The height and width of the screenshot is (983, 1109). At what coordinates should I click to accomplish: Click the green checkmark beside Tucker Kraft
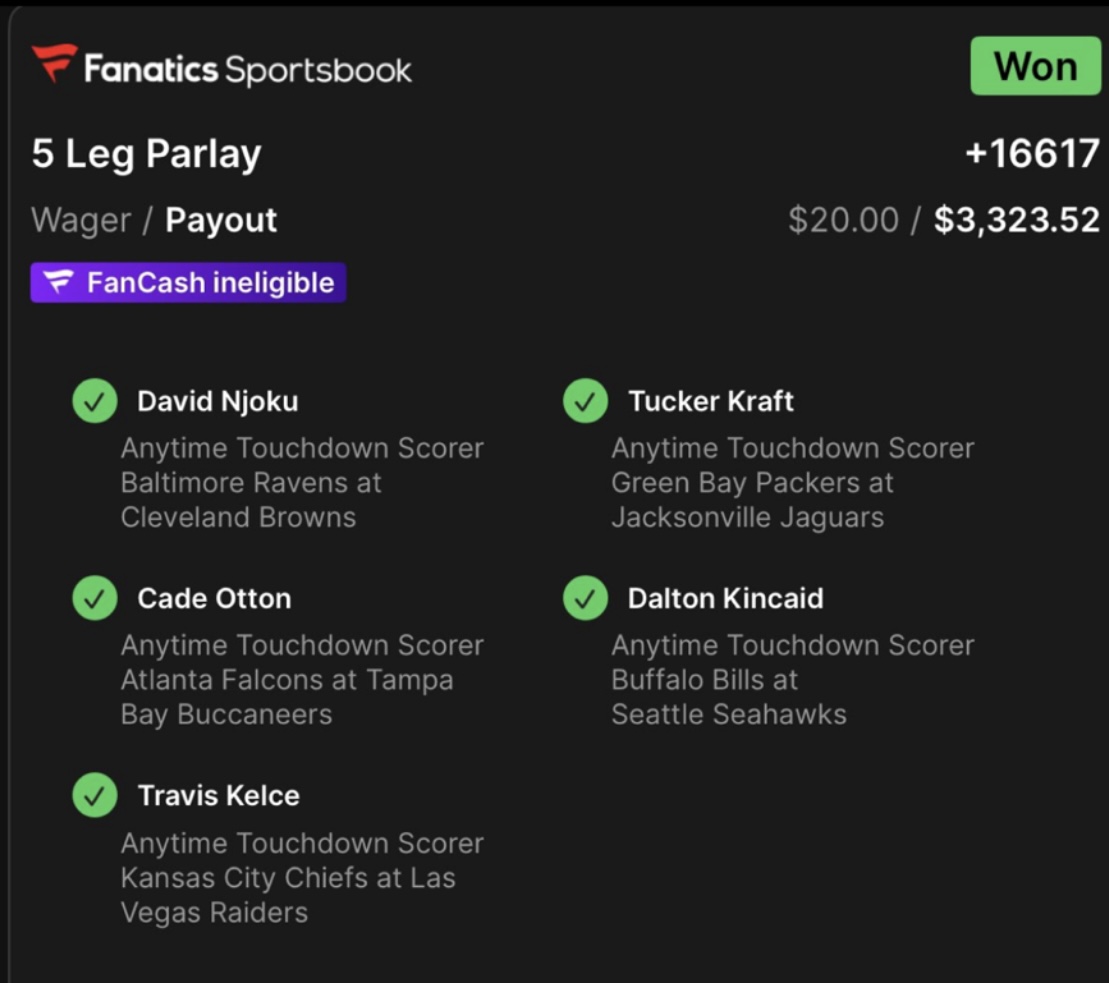point(585,402)
